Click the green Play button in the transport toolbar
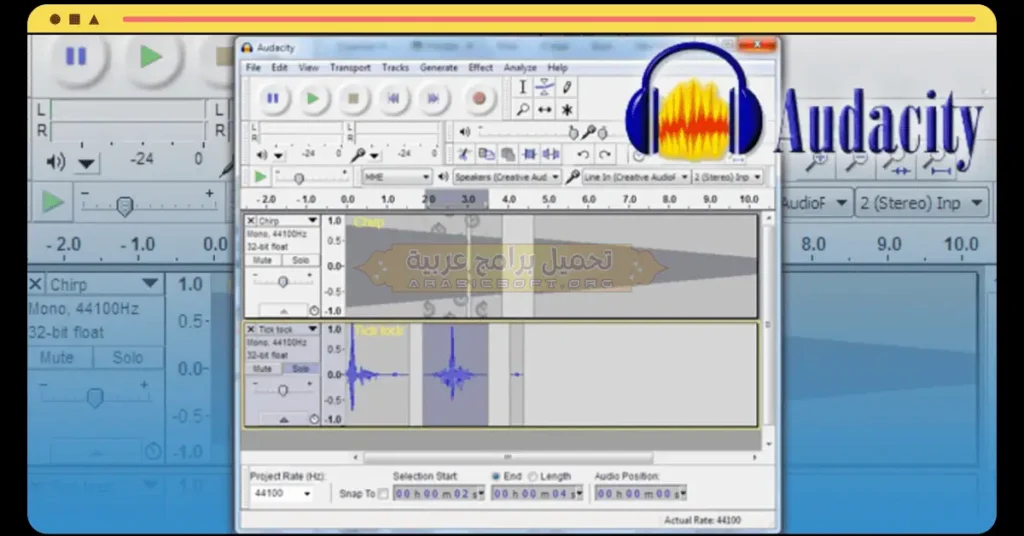Screen dimensions: 1024x536 point(313,99)
